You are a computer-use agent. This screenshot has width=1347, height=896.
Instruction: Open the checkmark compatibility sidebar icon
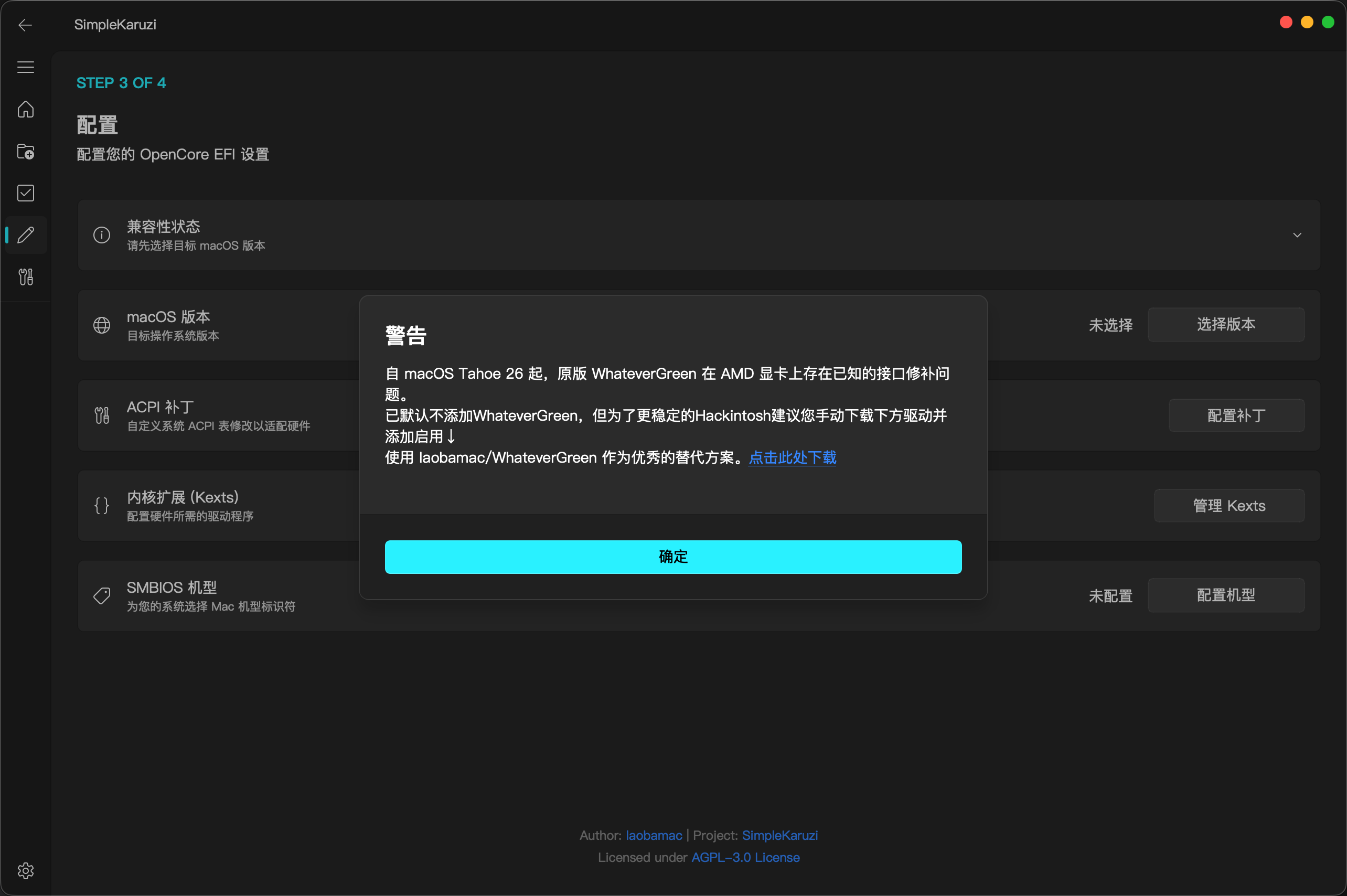(25, 193)
